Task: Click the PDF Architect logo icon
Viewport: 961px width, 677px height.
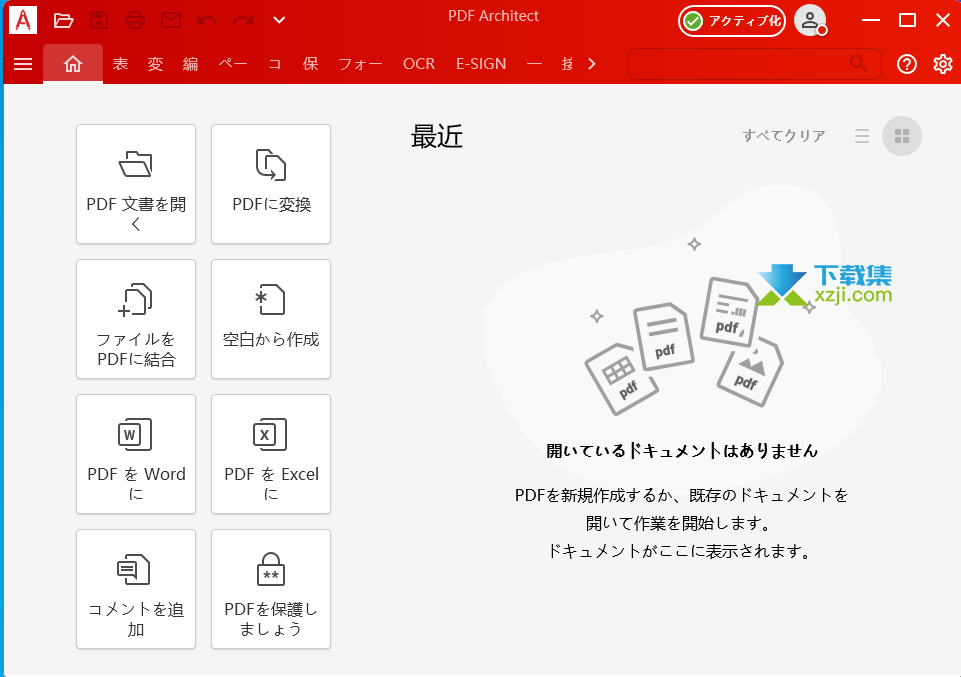Action: tap(23, 20)
